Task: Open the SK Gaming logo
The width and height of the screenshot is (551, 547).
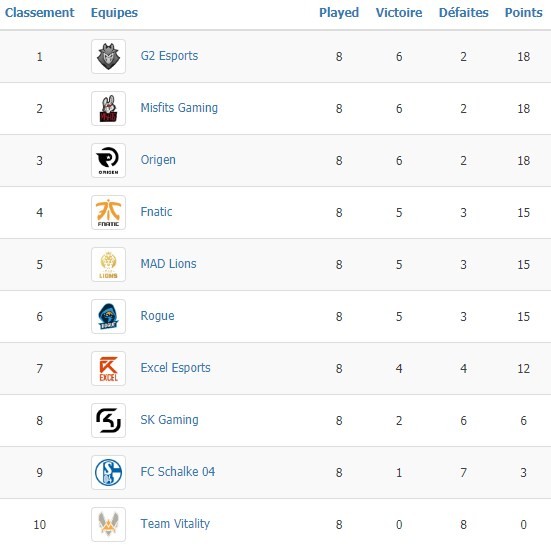Action: pos(108,420)
